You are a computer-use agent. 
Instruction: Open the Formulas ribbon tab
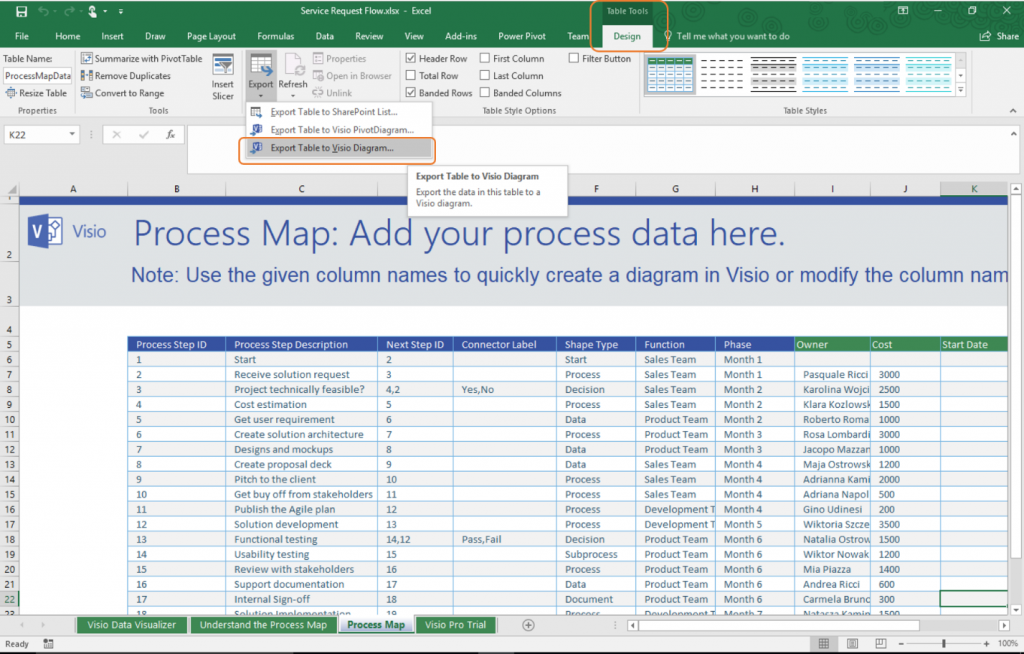276,35
